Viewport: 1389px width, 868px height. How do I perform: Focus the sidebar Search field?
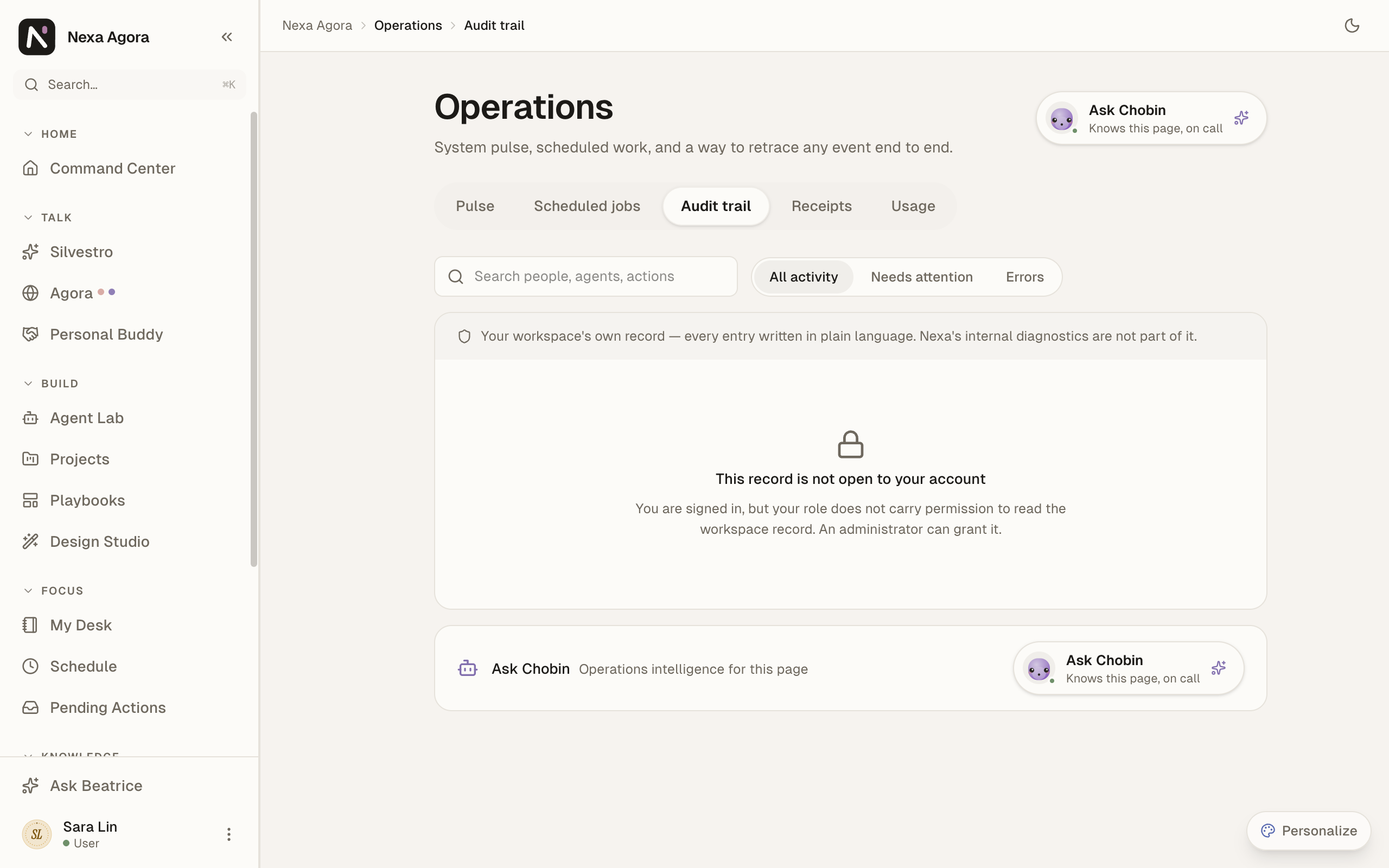[130, 85]
